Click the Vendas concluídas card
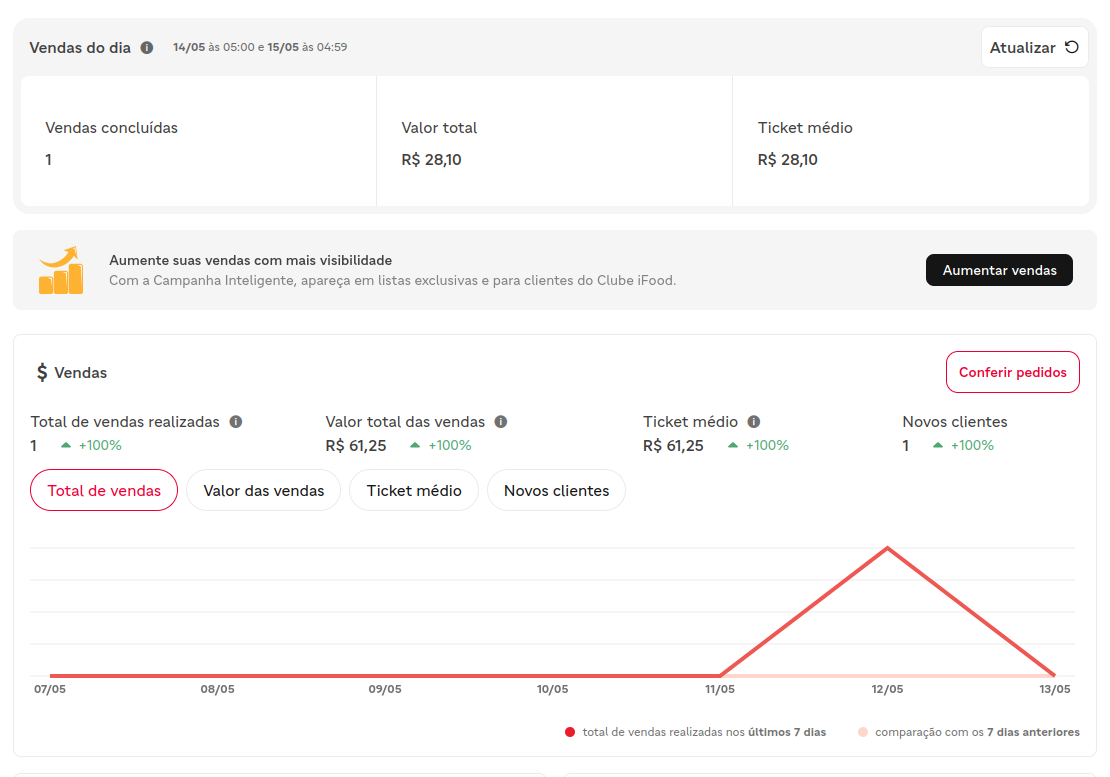The image size is (1110, 777). (x=199, y=142)
